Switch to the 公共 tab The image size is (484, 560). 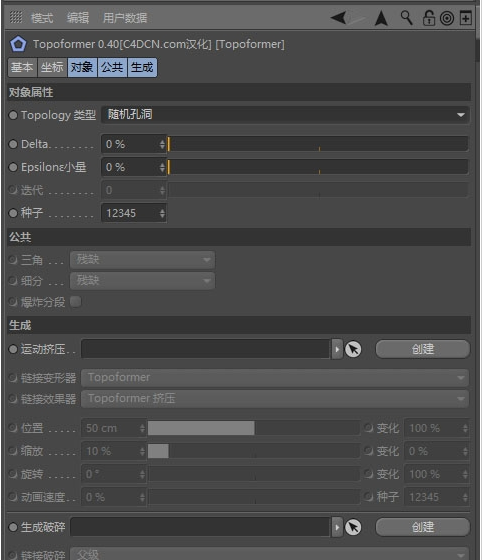pos(112,67)
